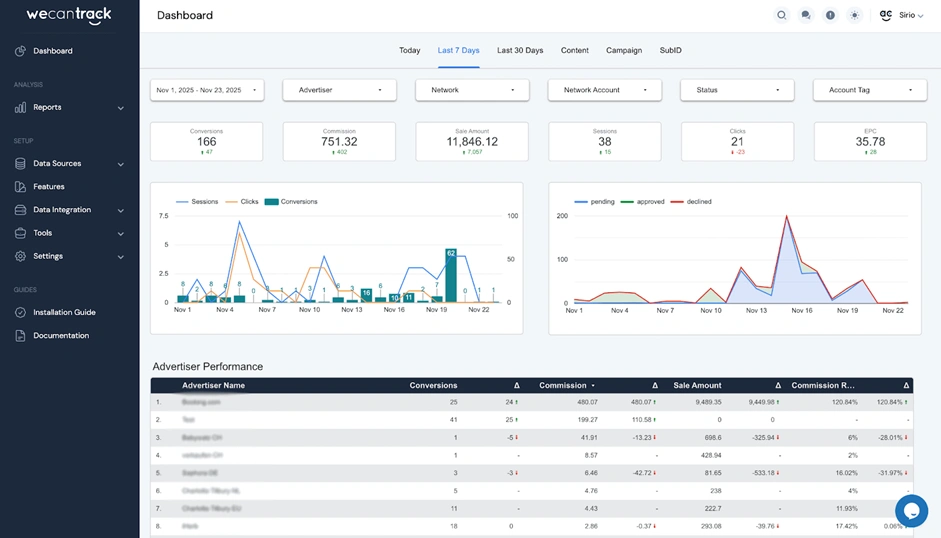The width and height of the screenshot is (941, 538).
Task: Click the Documentation file icon in sidebar
Action: 21,336
